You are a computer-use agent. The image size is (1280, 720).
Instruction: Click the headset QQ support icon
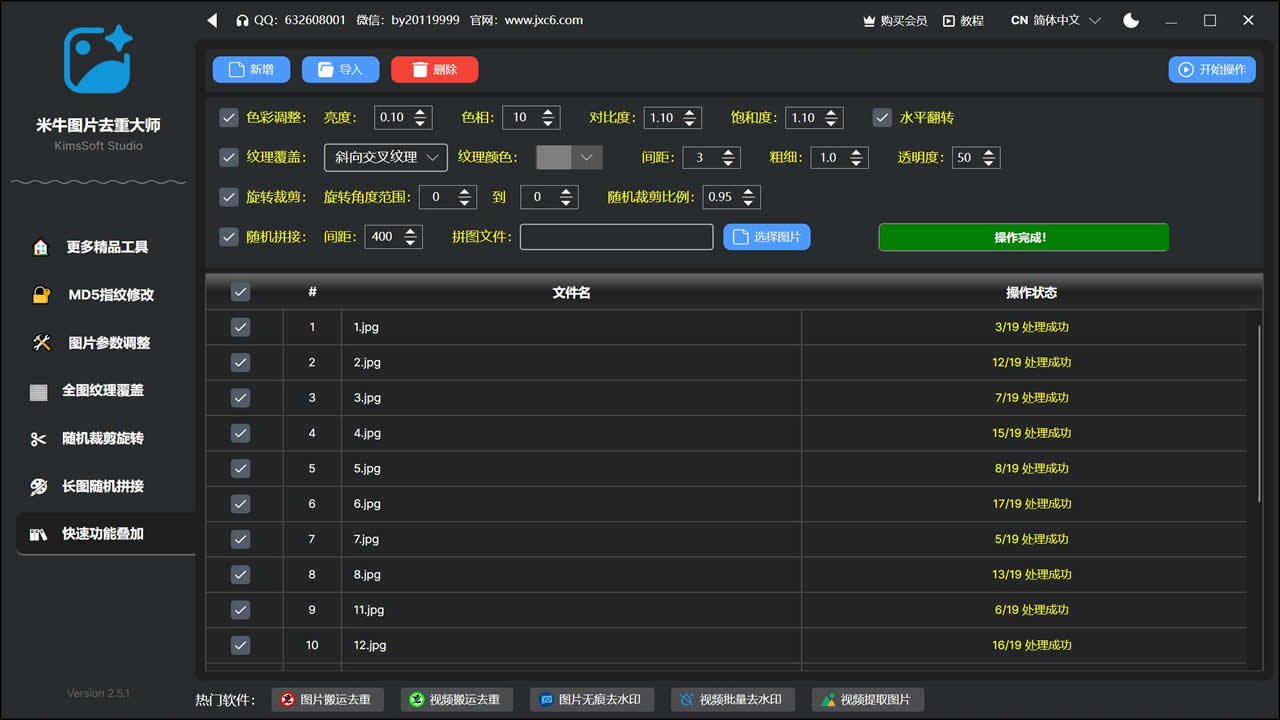click(242, 20)
